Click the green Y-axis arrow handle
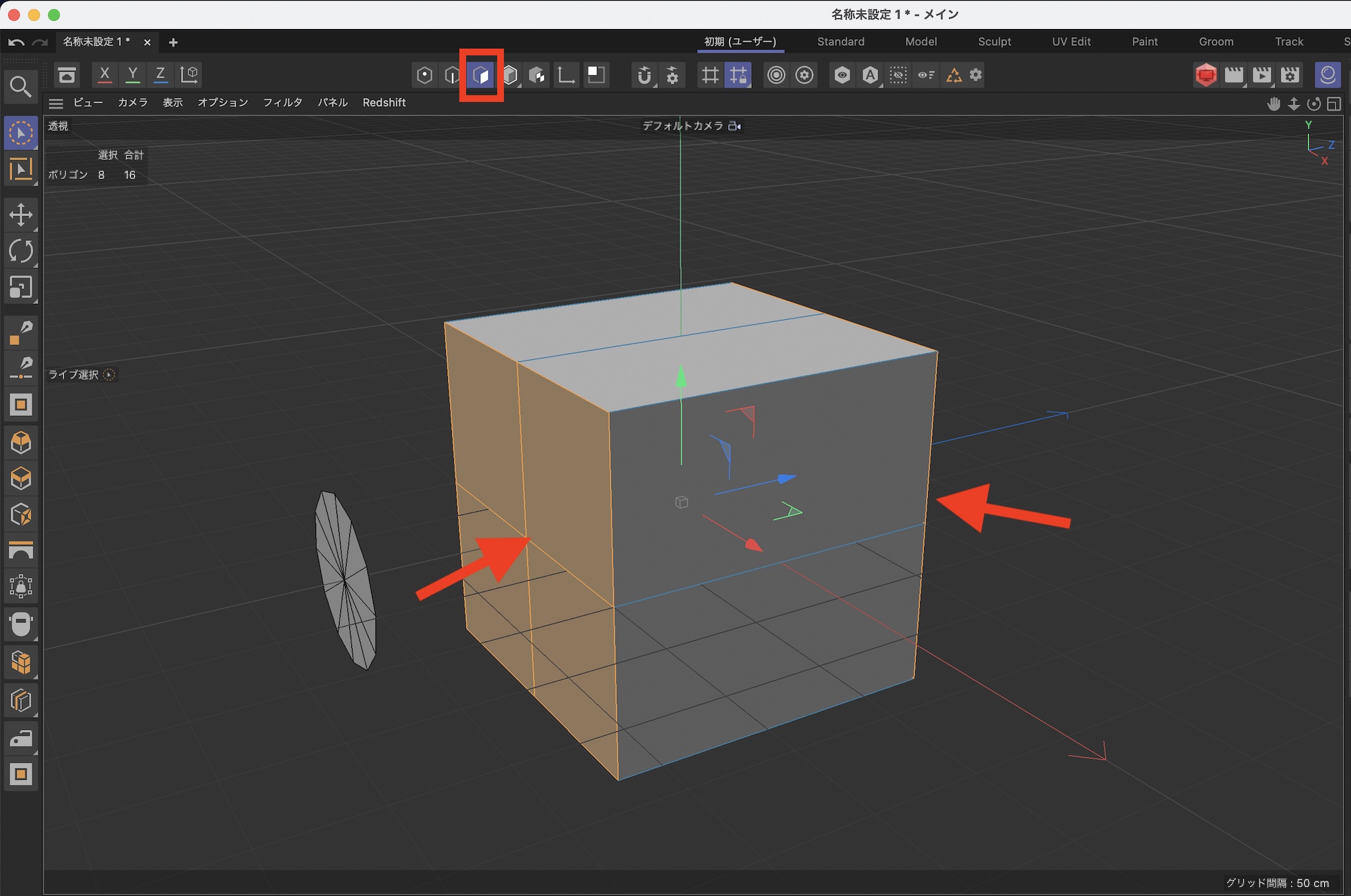1351x896 pixels. (681, 377)
